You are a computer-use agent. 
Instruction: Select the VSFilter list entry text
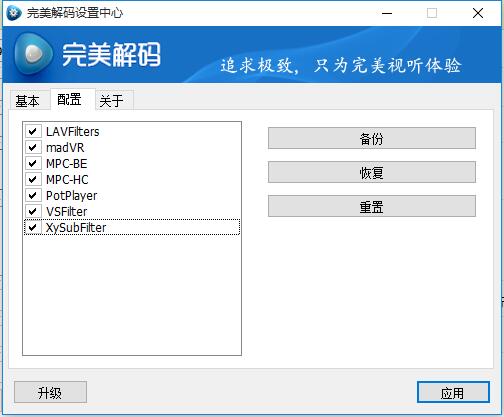[x=67, y=212]
